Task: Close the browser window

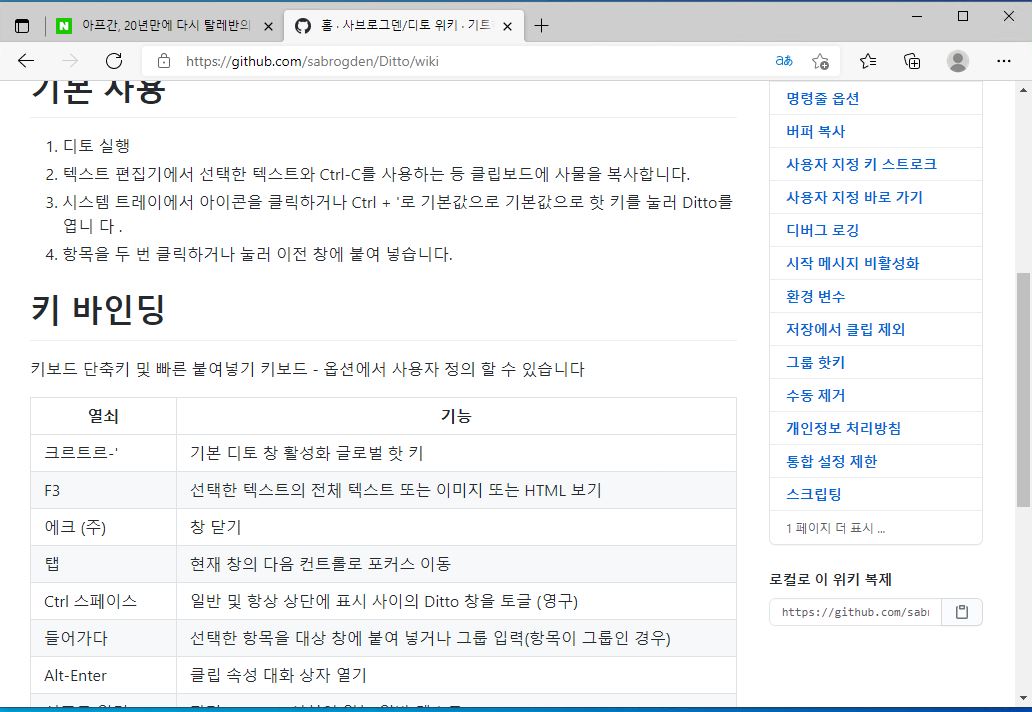Action: tap(1008, 16)
